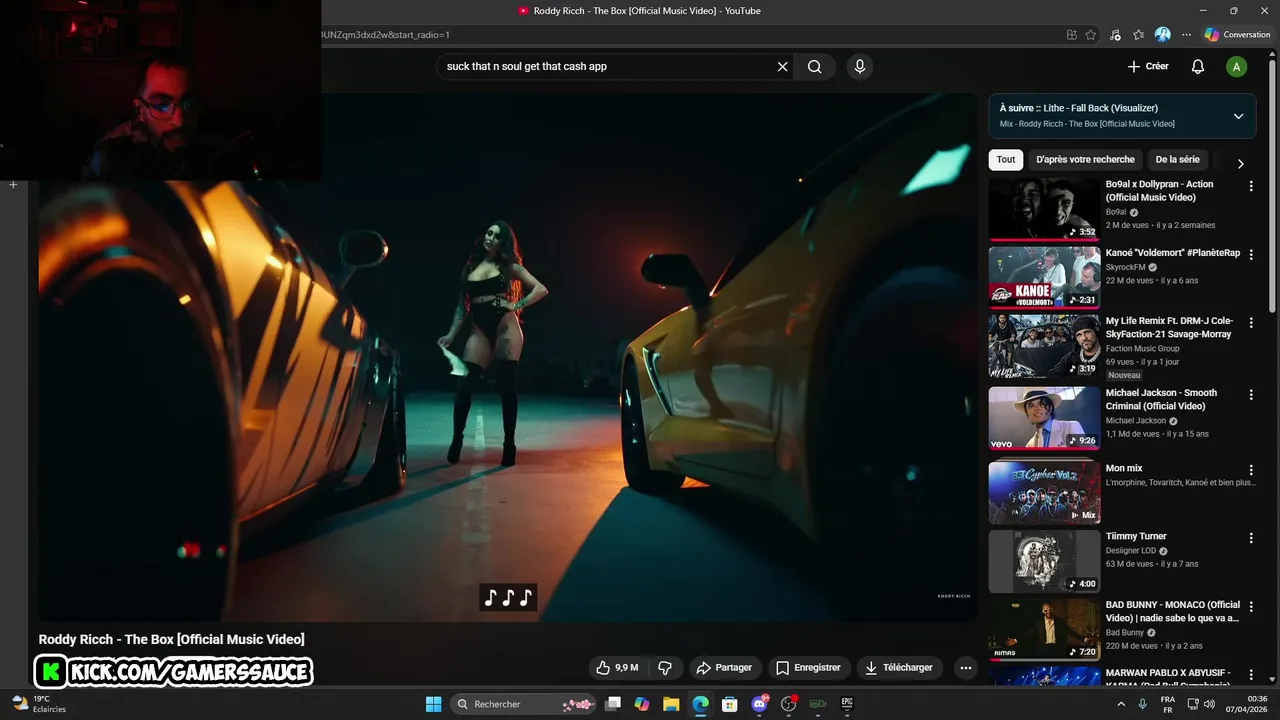Screen dimensions: 1280x720
Task: Show more filter chips with right arrow
Action: click(1240, 163)
